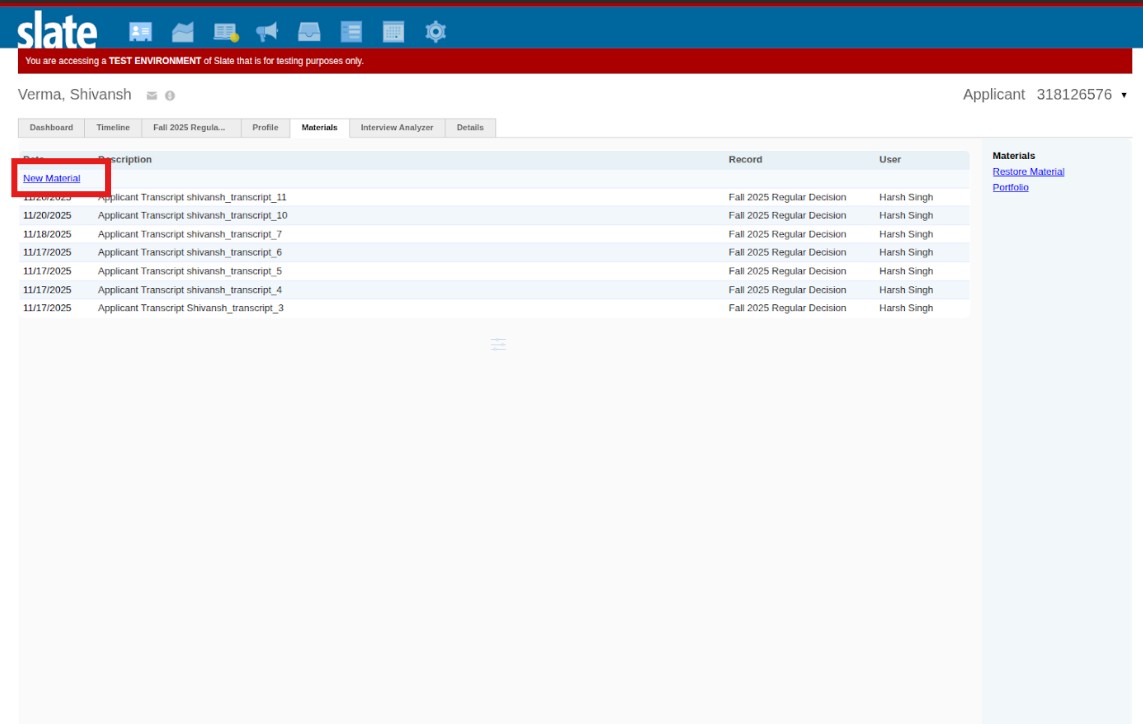Switch to the Interview Analyzer tab
Image resolution: width=1143 pixels, height=724 pixels.
click(x=397, y=128)
